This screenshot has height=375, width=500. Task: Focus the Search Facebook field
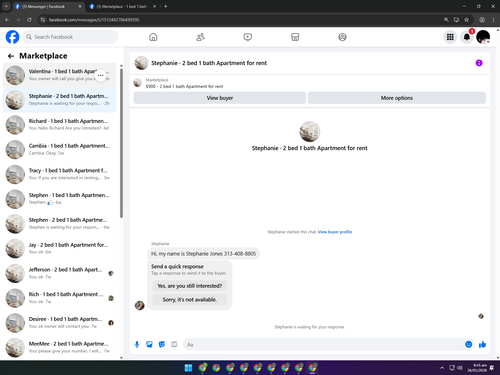pos(70,37)
